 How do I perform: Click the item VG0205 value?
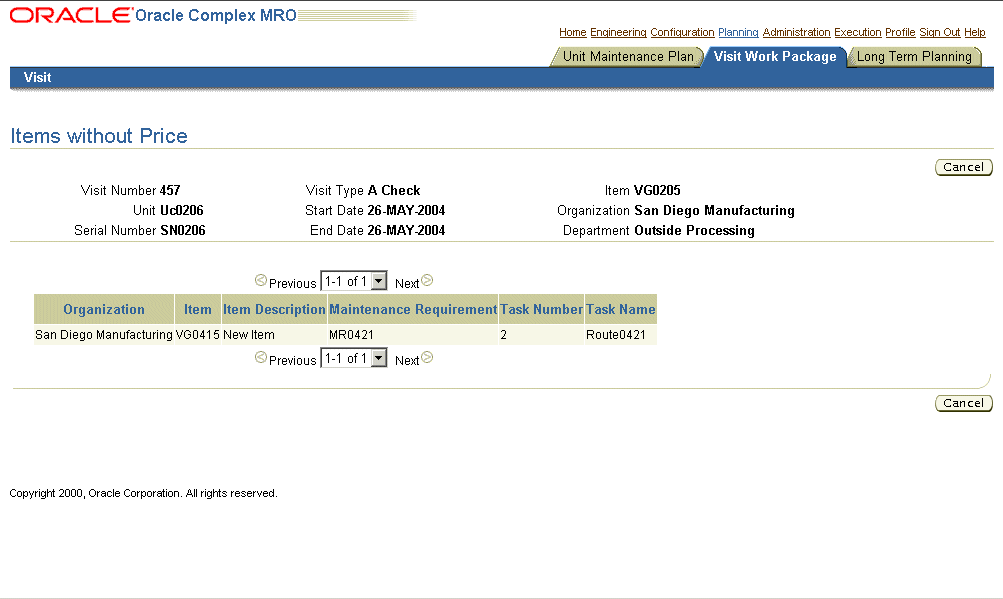click(x=658, y=190)
